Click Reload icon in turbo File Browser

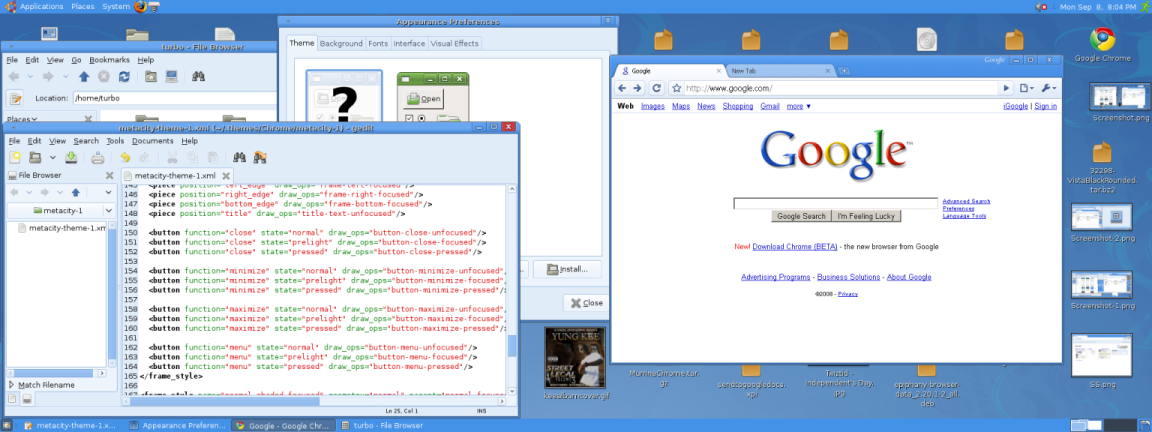click(124, 76)
